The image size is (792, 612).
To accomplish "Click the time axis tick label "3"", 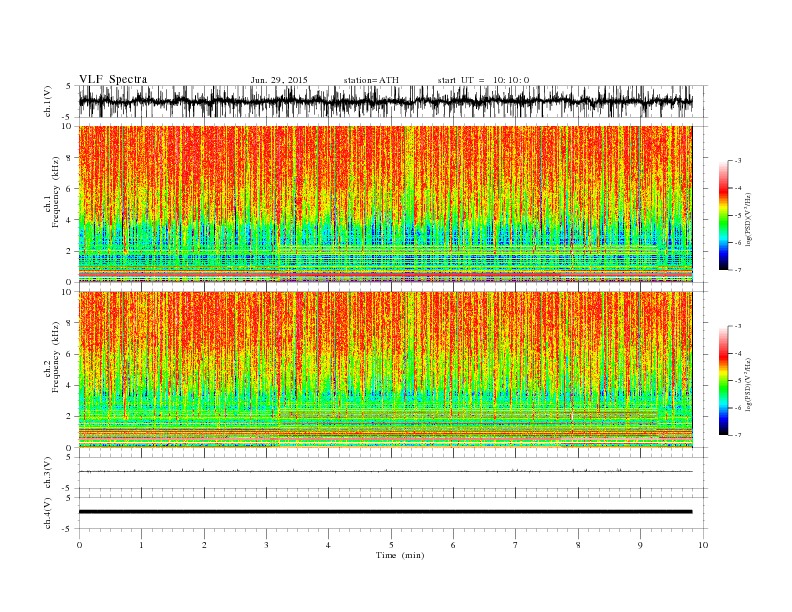I will click(x=266, y=545).
